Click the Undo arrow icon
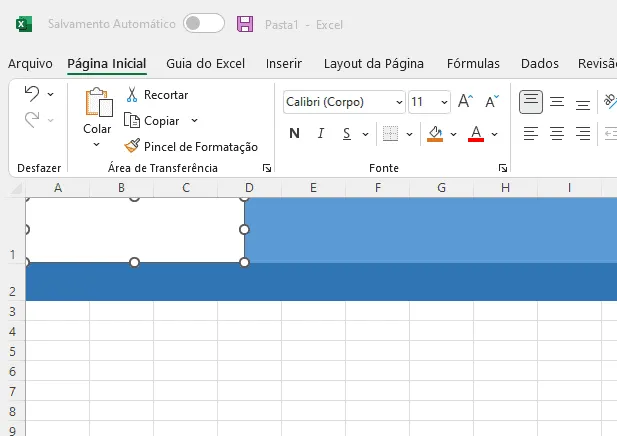 pyautogui.click(x=32, y=94)
